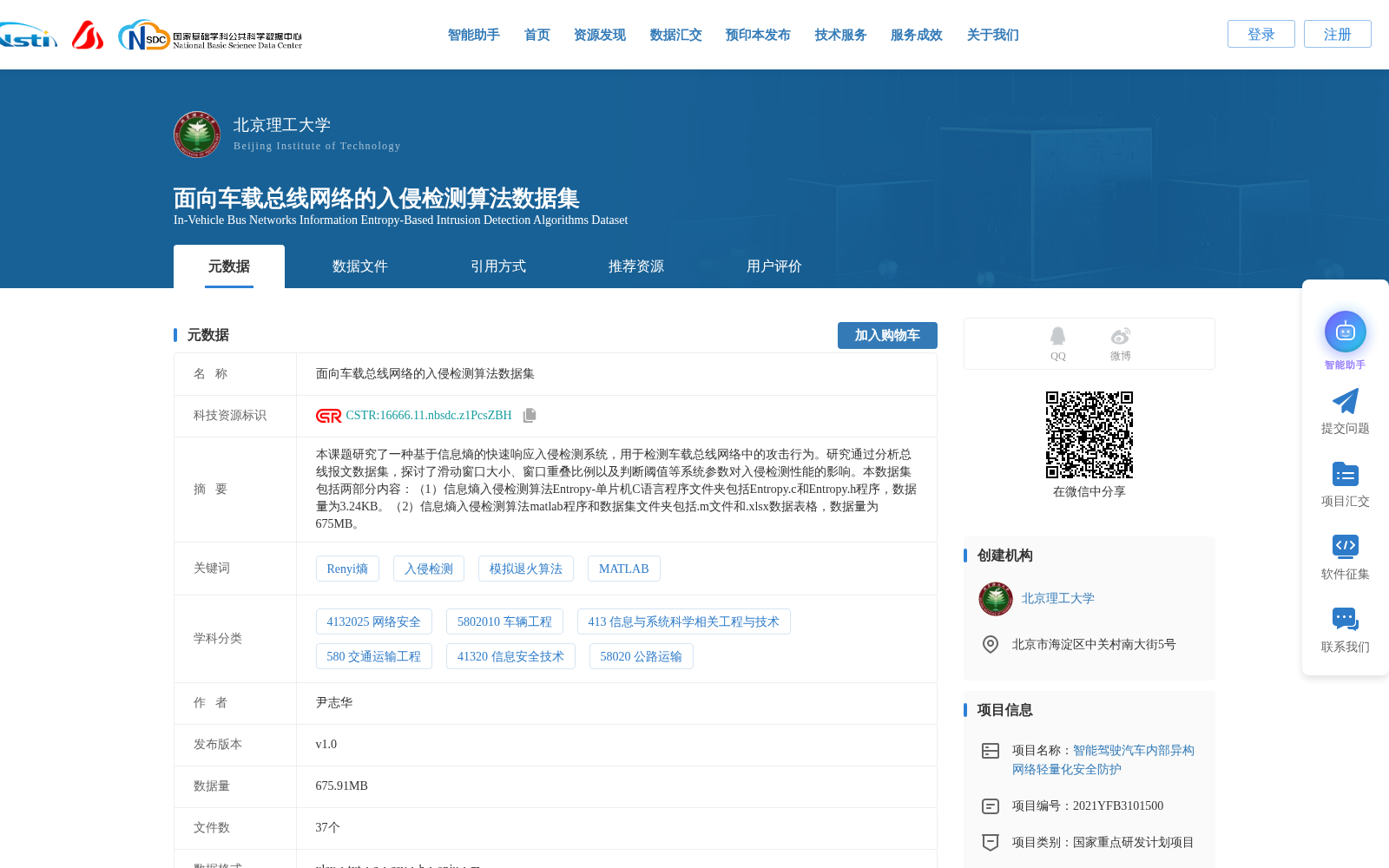Image resolution: width=1389 pixels, height=868 pixels.
Task: Open 技术服务 menu item
Action: pyautogui.click(x=841, y=35)
